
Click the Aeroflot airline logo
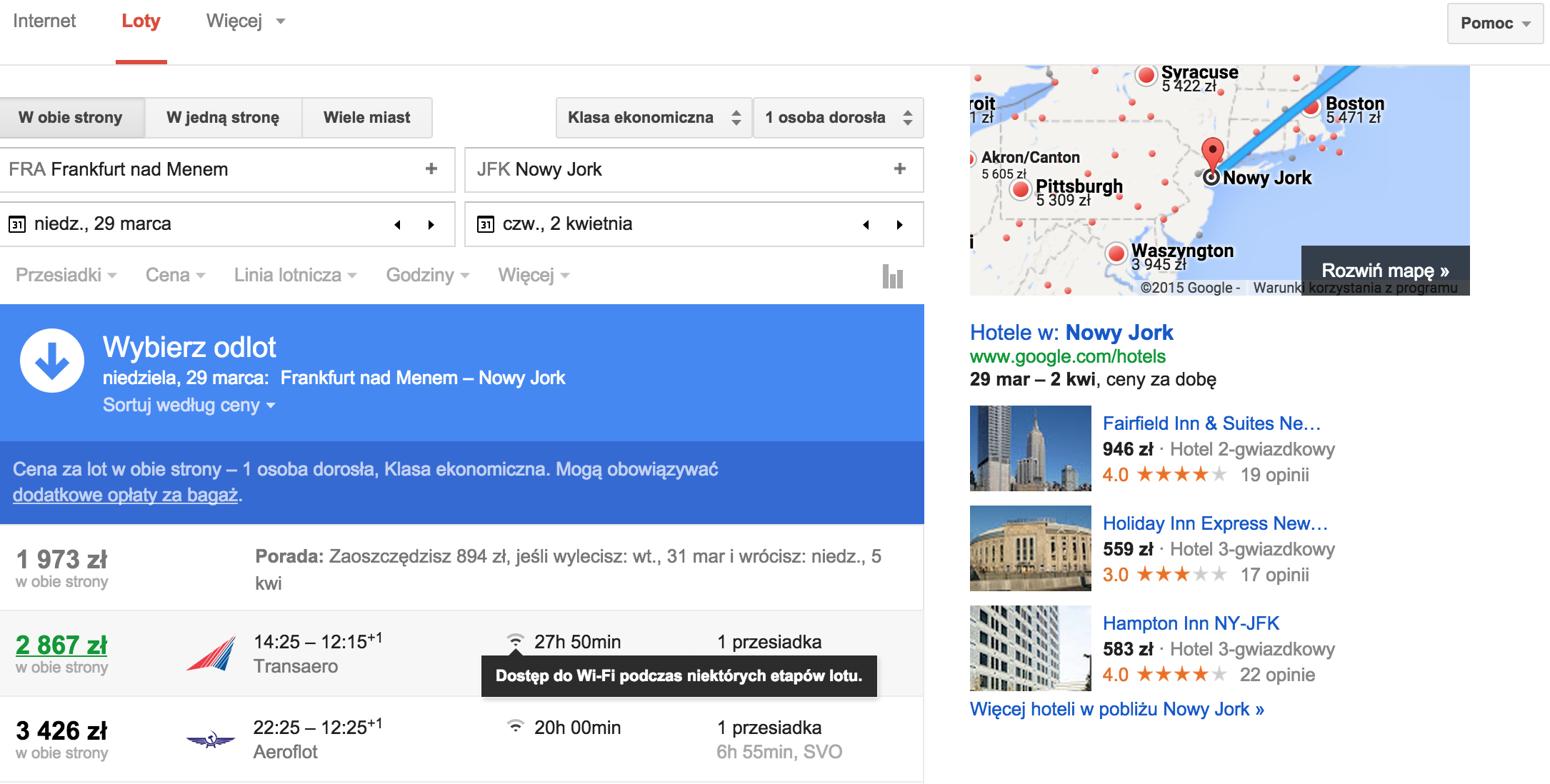(211, 740)
